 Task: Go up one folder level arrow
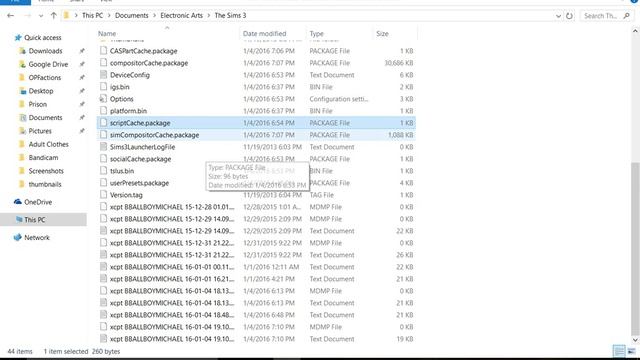53,16
